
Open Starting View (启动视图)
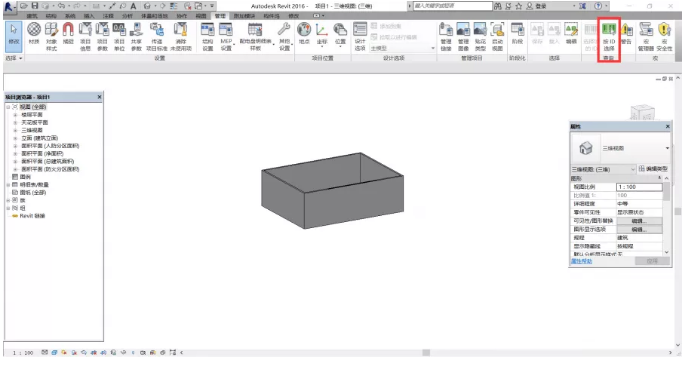pos(497,36)
